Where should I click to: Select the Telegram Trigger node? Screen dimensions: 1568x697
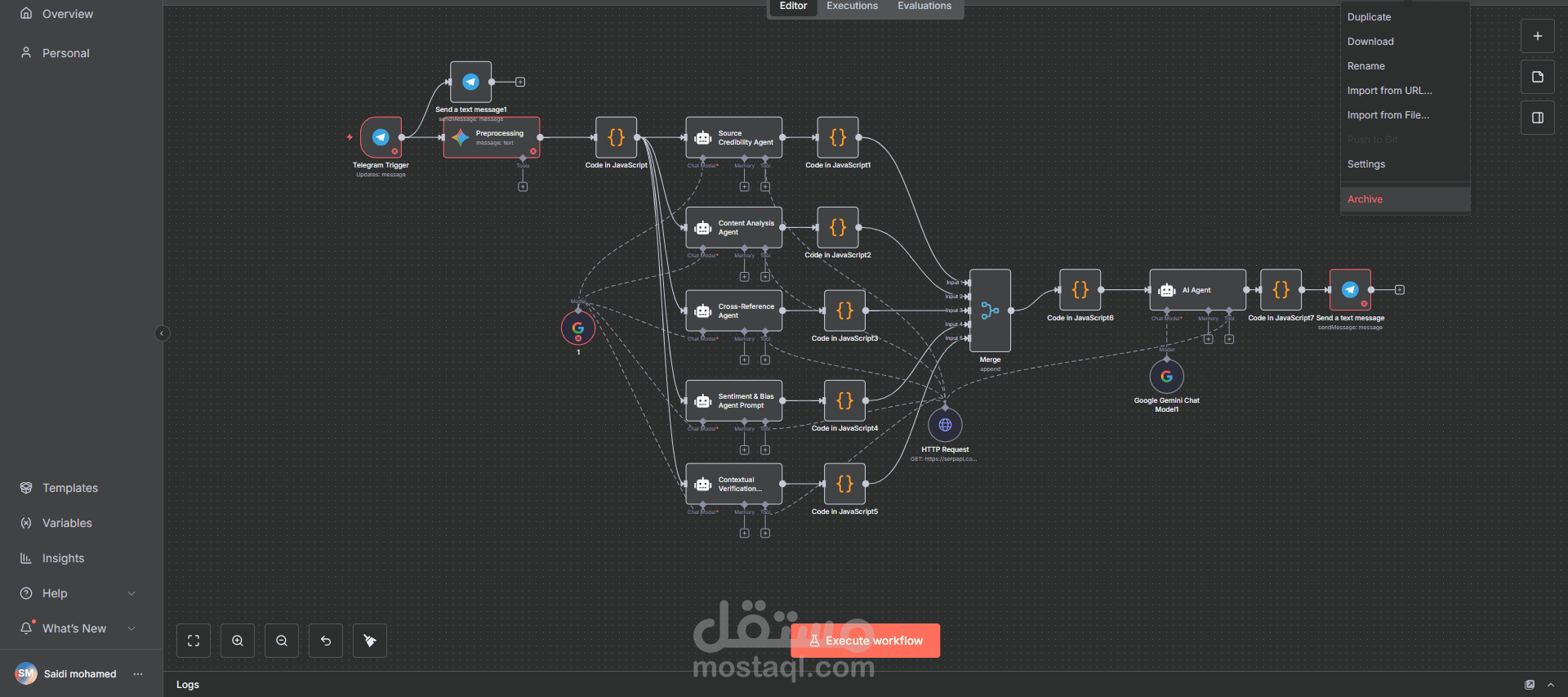click(381, 137)
